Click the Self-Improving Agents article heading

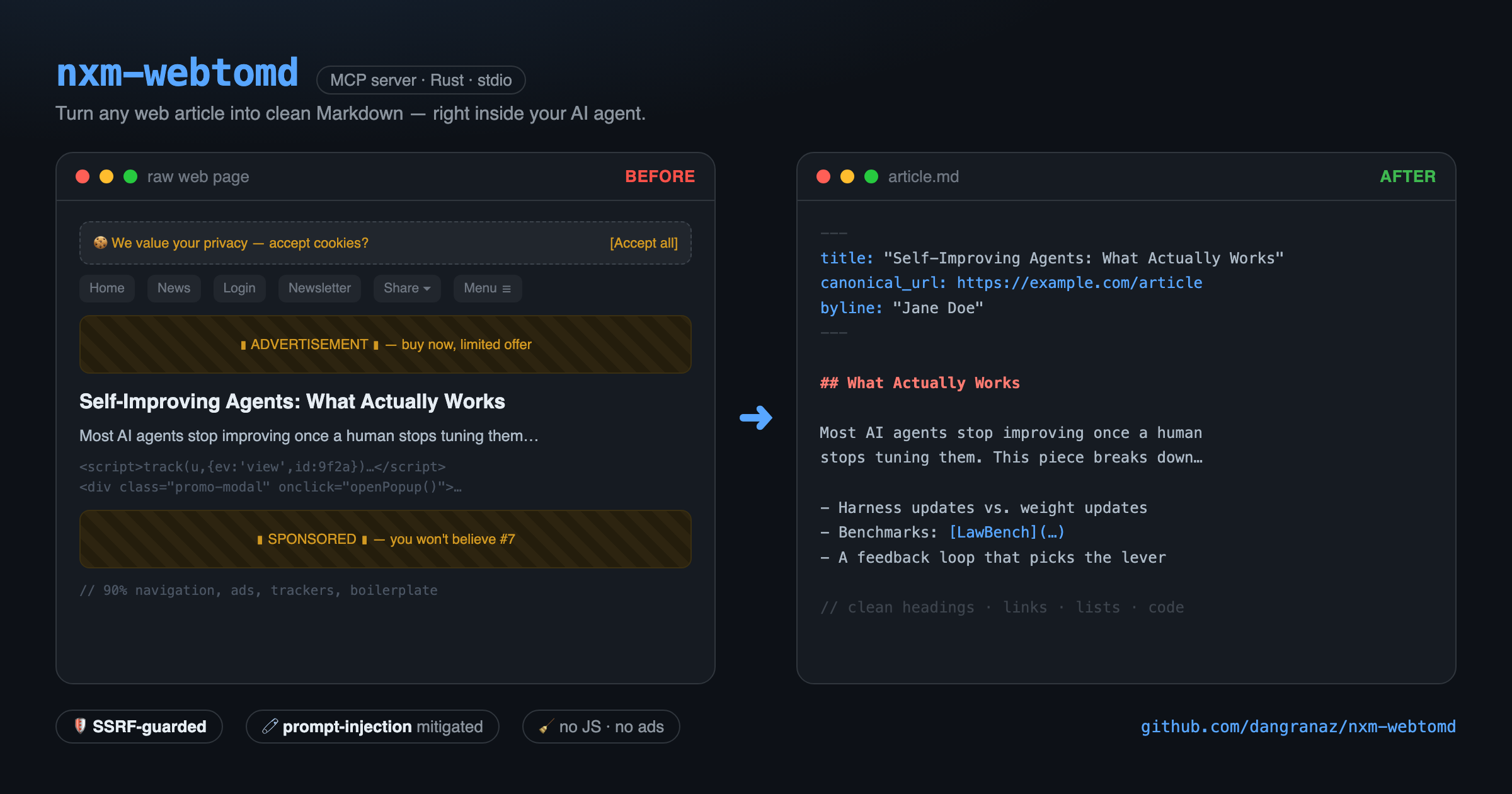(x=292, y=401)
